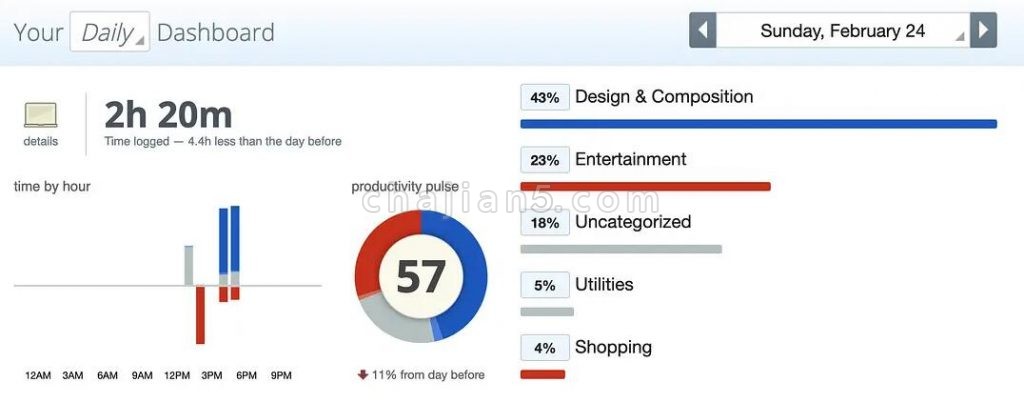This screenshot has height=402, width=1024.
Task: Click the 23% percentage badge
Action: (x=545, y=160)
